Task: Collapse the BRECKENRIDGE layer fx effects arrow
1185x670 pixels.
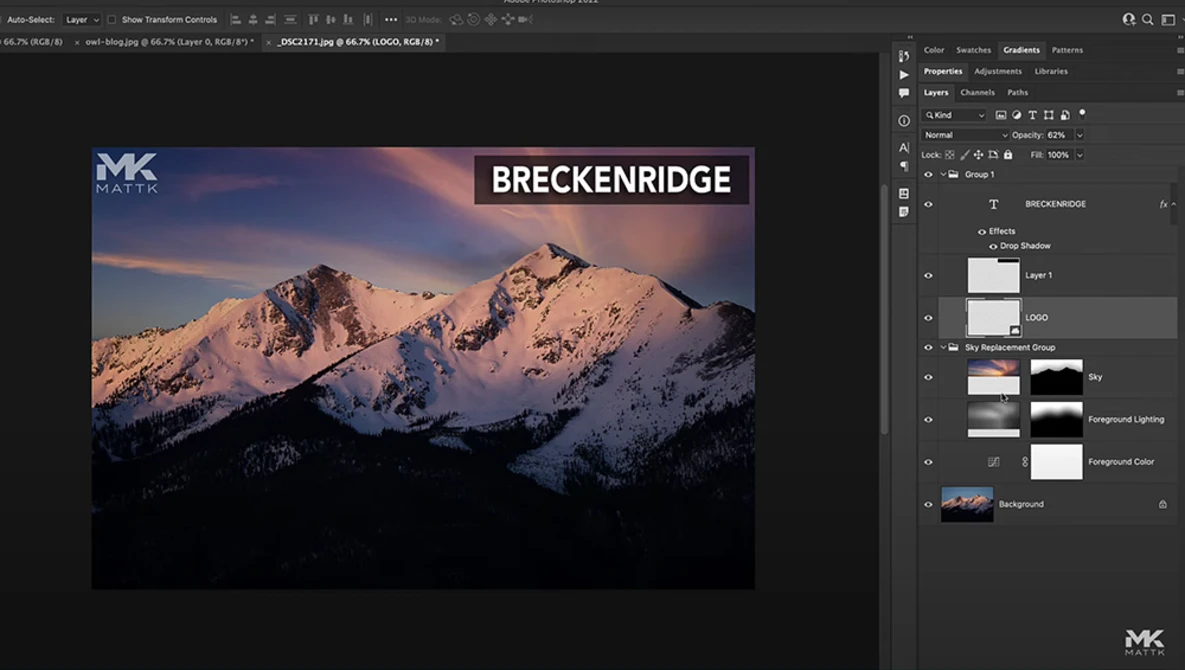Action: (1173, 204)
